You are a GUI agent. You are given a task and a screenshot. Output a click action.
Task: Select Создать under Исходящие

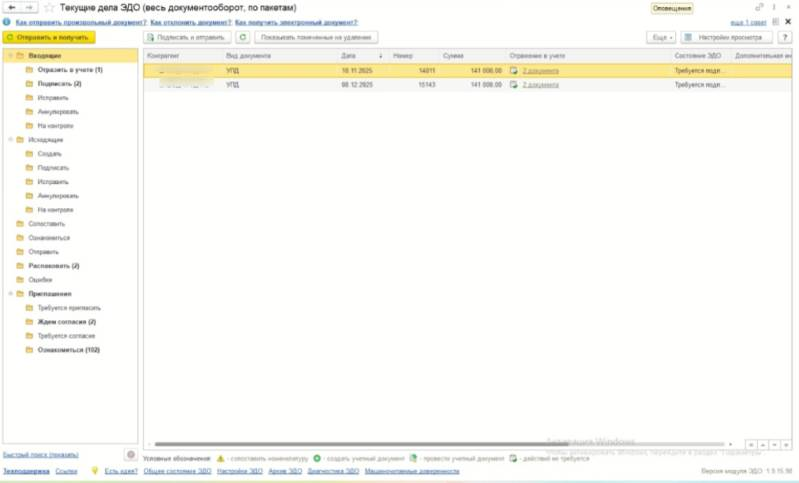tap(49, 153)
